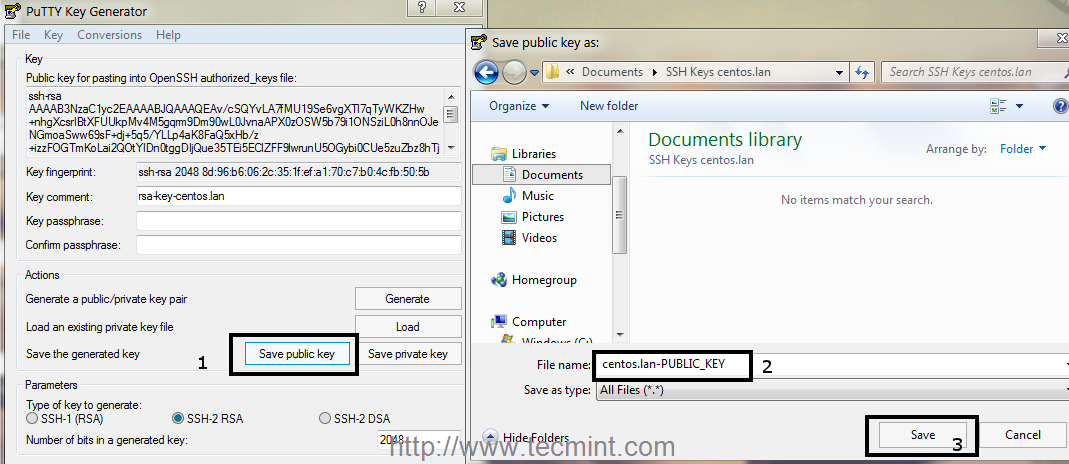Click the Search SSH Keys centos.lan box
This screenshot has width=1069, height=464.
pos(975,72)
